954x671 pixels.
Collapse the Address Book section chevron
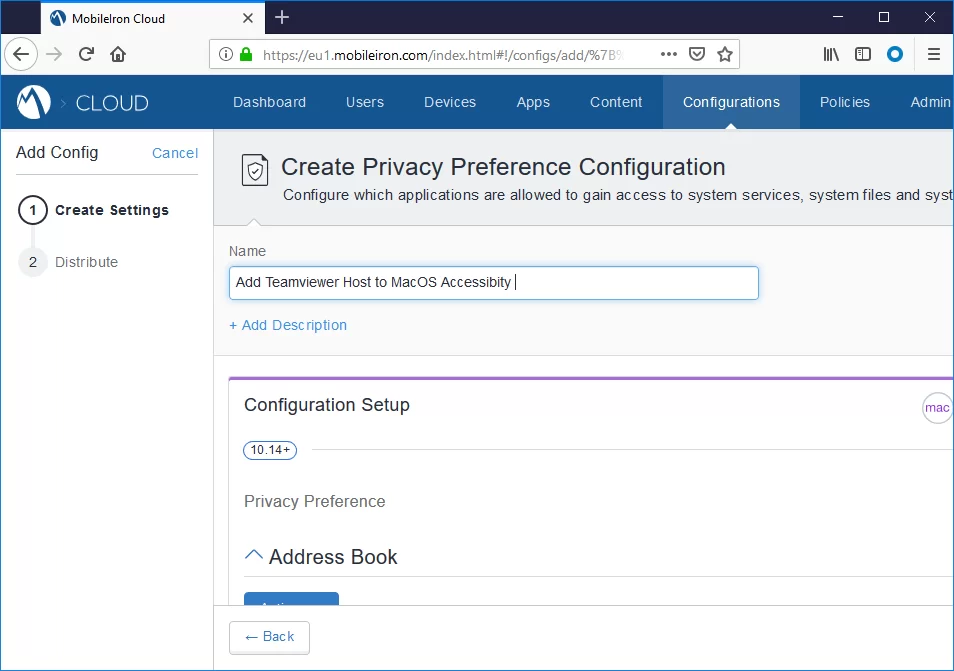coord(254,556)
